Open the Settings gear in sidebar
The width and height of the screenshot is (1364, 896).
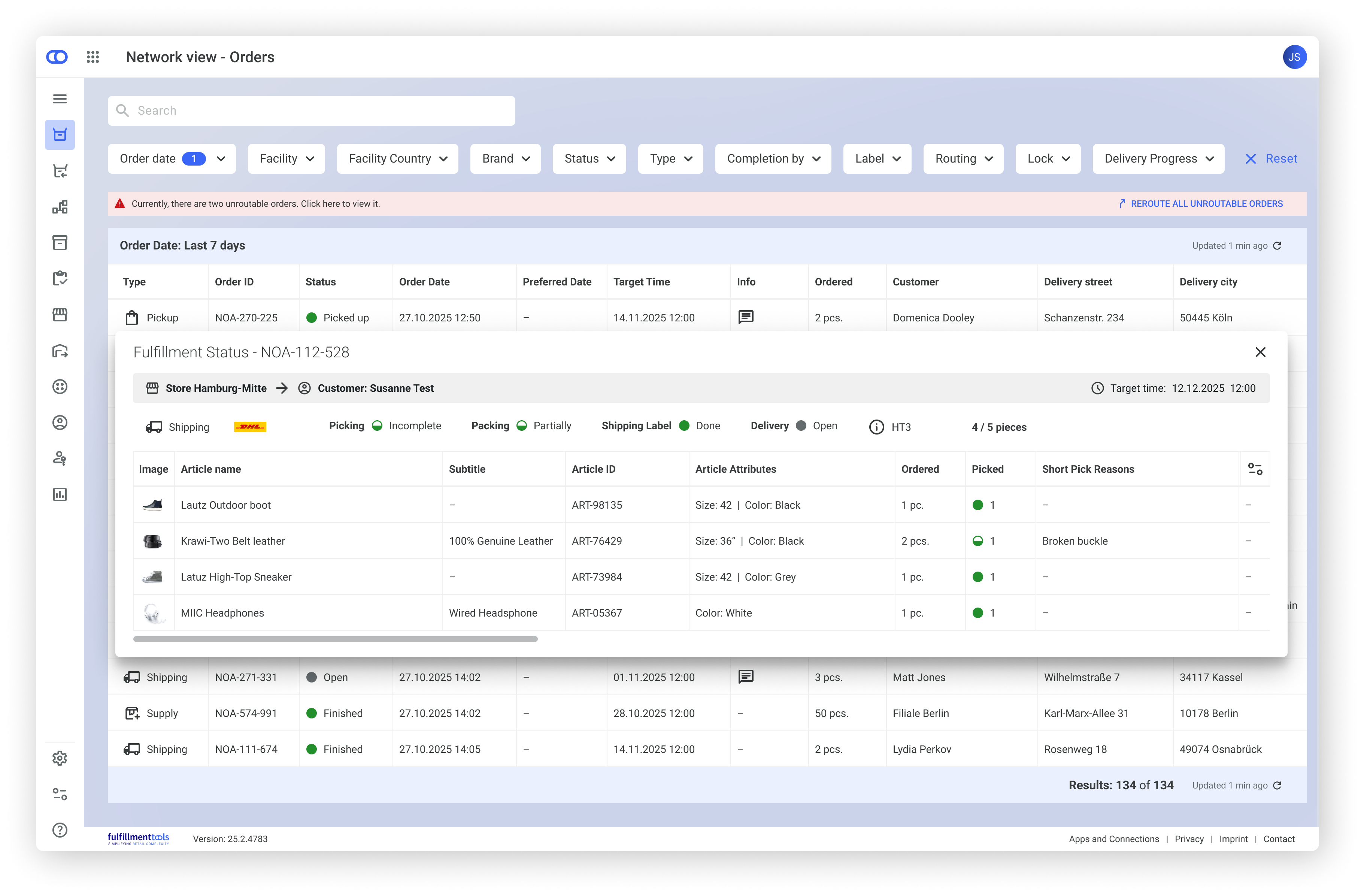(60, 758)
